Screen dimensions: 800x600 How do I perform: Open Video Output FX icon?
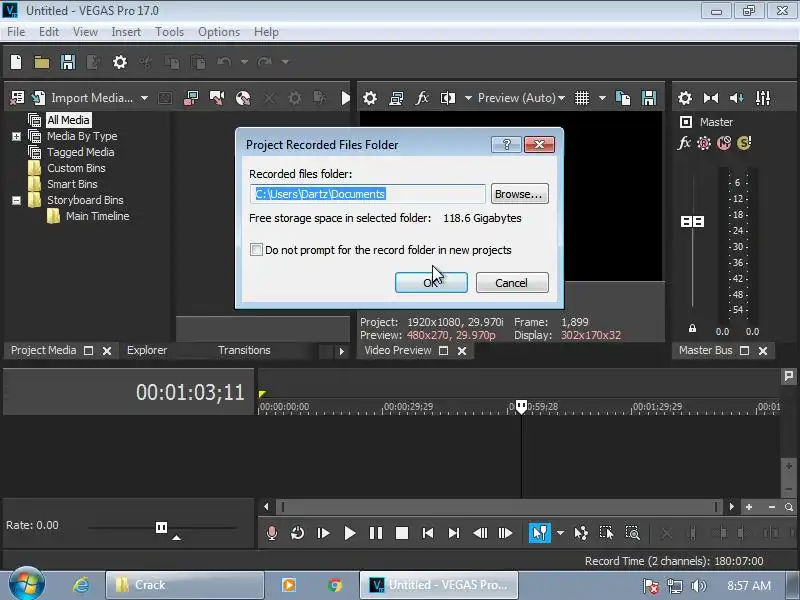422,97
